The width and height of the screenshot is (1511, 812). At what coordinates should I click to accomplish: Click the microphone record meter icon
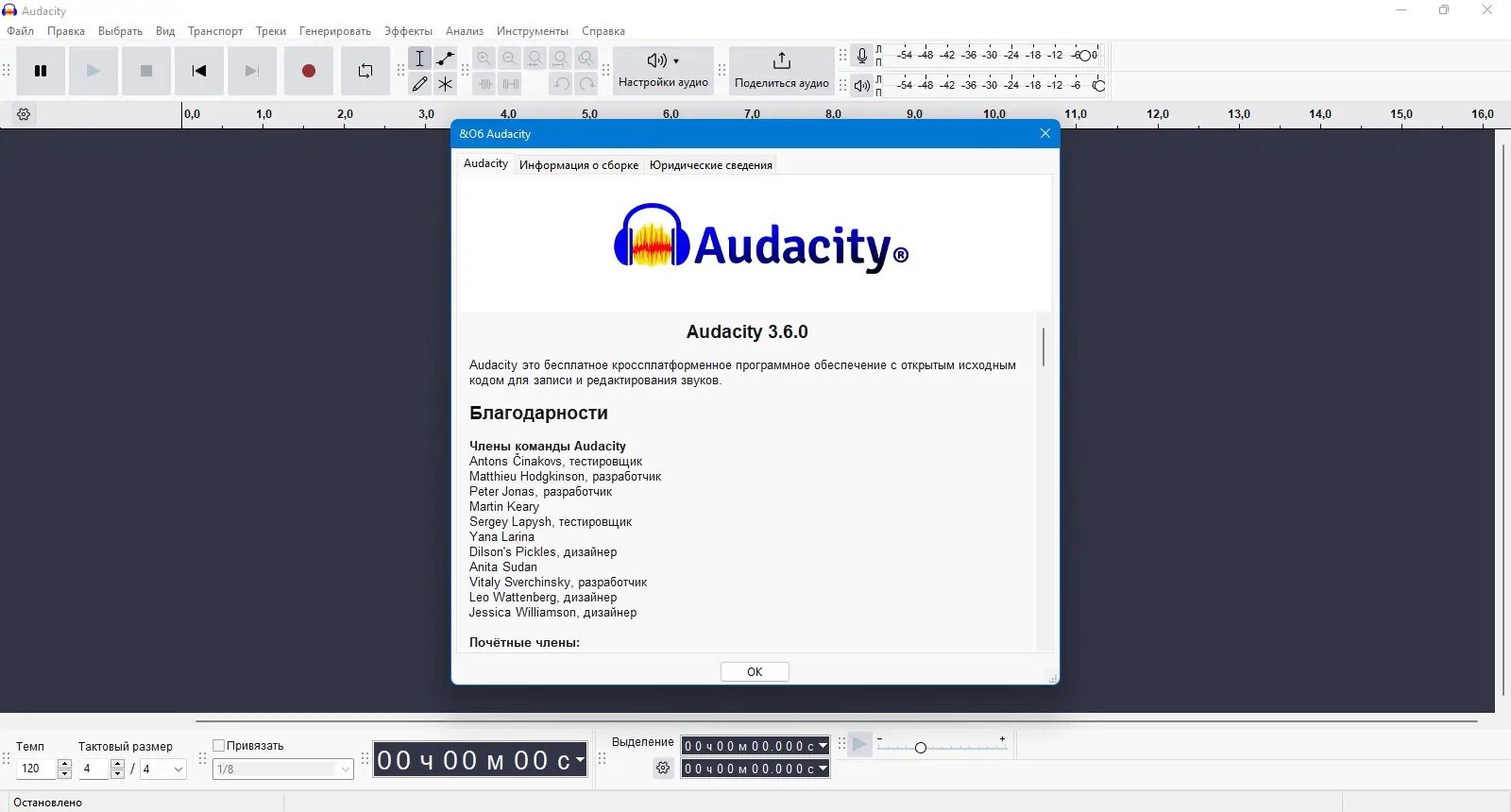click(862, 56)
